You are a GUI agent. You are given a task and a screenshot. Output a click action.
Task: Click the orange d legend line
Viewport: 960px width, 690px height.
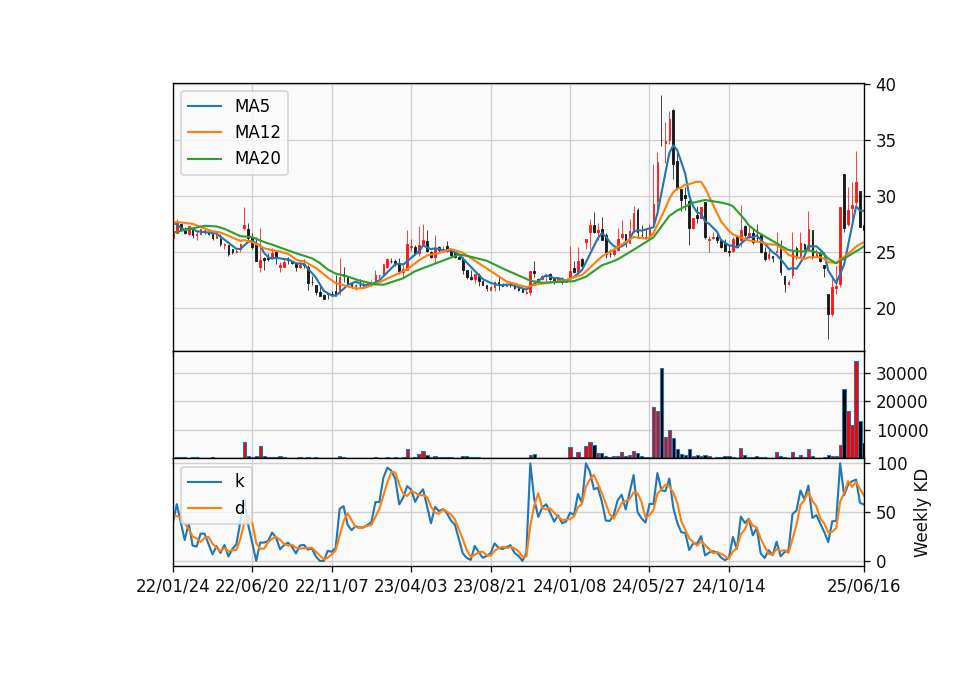click(204, 508)
